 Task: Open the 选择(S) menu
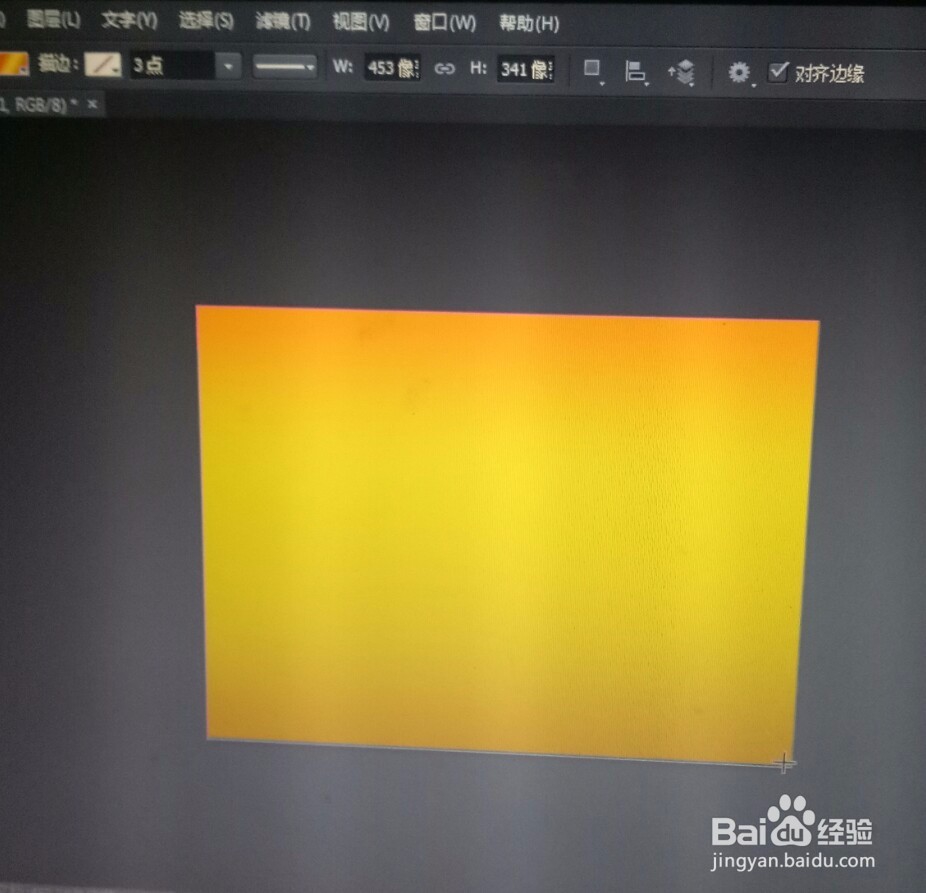[206, 21]
